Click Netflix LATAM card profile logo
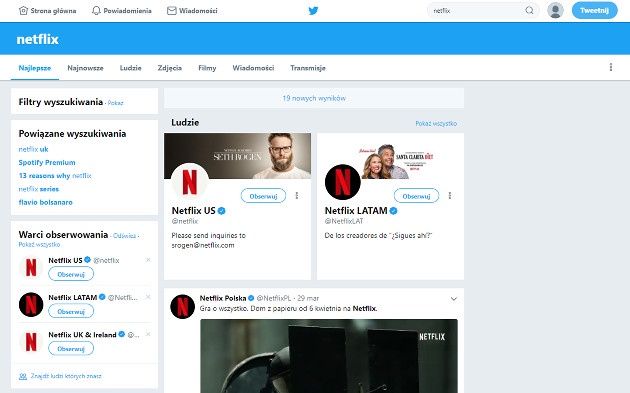The height and width of the screenshot is (393, 630). pos(343,182)
